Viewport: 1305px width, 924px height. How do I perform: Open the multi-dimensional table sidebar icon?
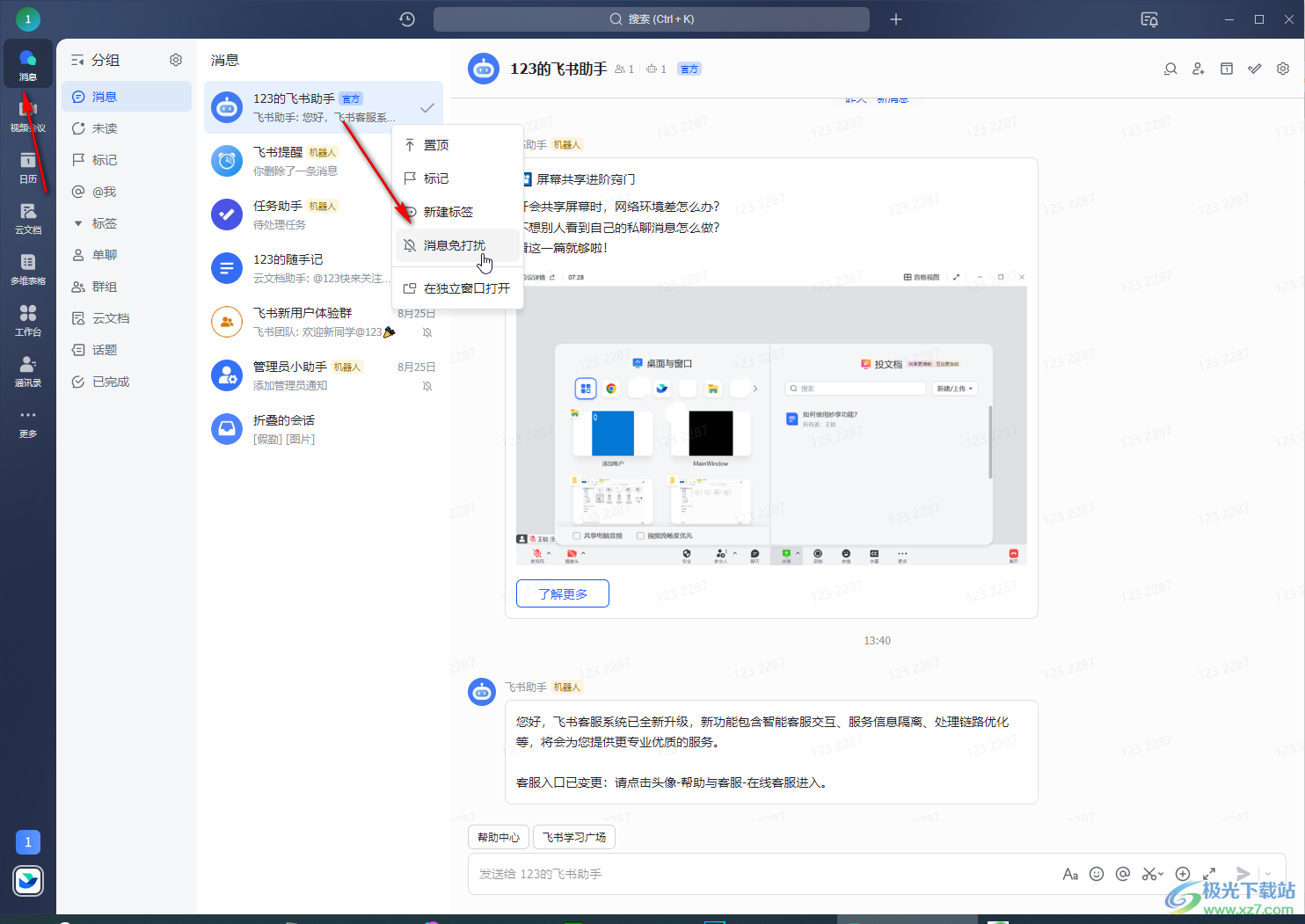pos(28,268)
